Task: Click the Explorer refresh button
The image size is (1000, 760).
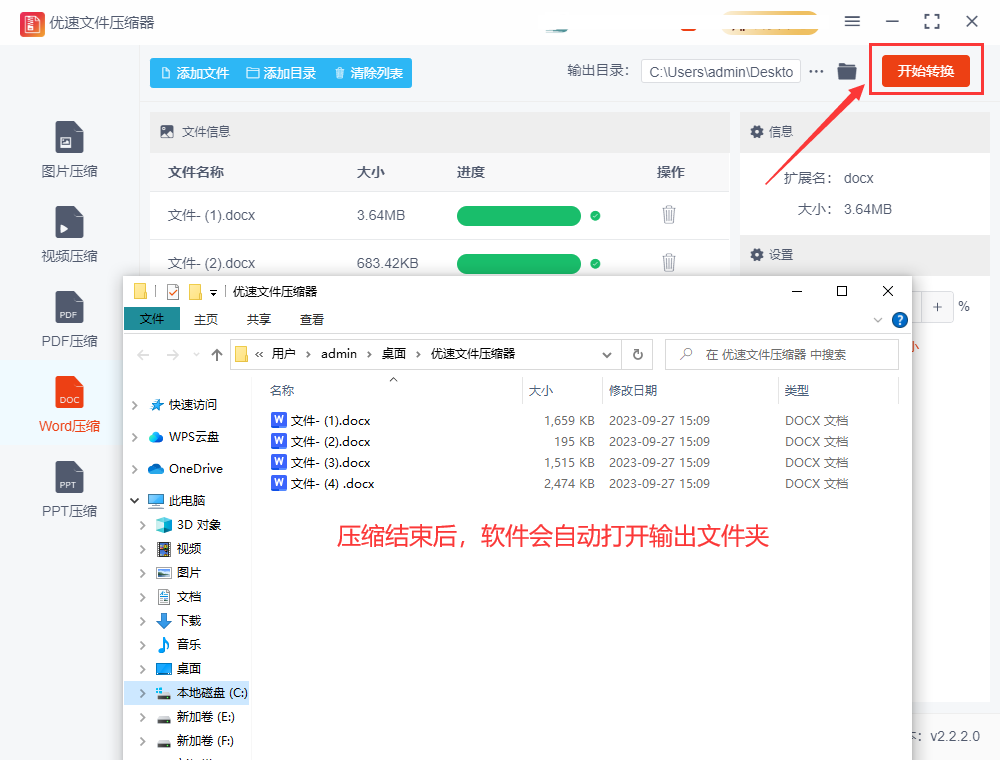Action: coord(637,354)
